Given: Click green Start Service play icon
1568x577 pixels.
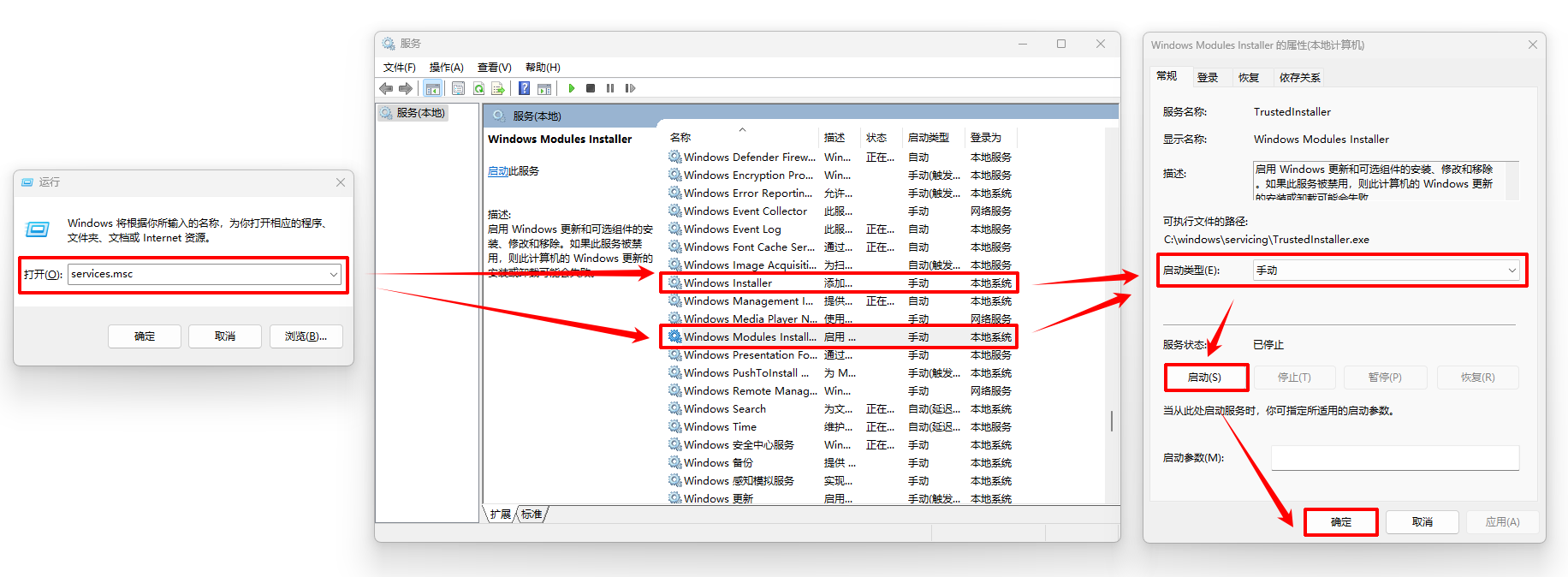Looking at the screenshot, I should [572, 88].
